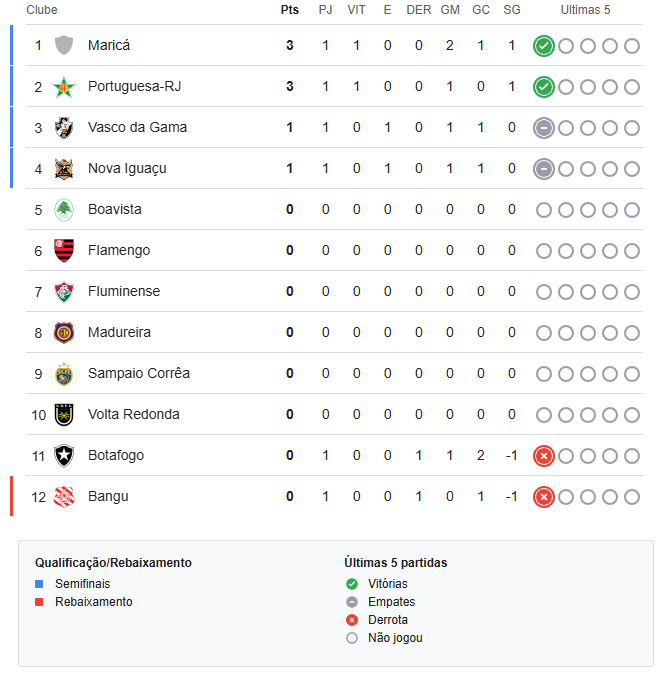Select the Boavista club name
Viewport: 669px width, 684px height.
(115, 209)
